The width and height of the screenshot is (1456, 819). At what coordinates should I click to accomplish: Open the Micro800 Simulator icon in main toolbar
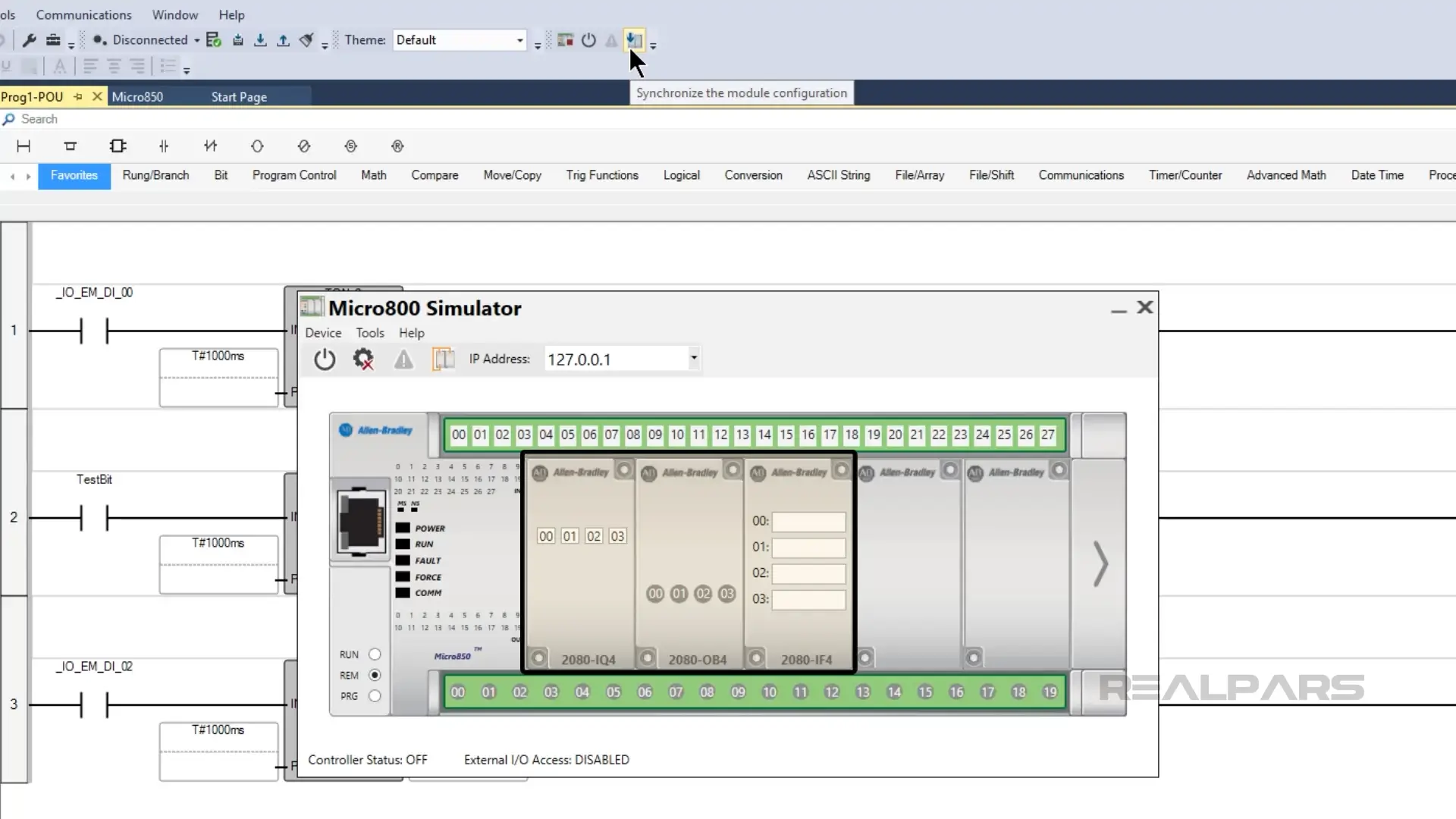click(x=565, y=40)
